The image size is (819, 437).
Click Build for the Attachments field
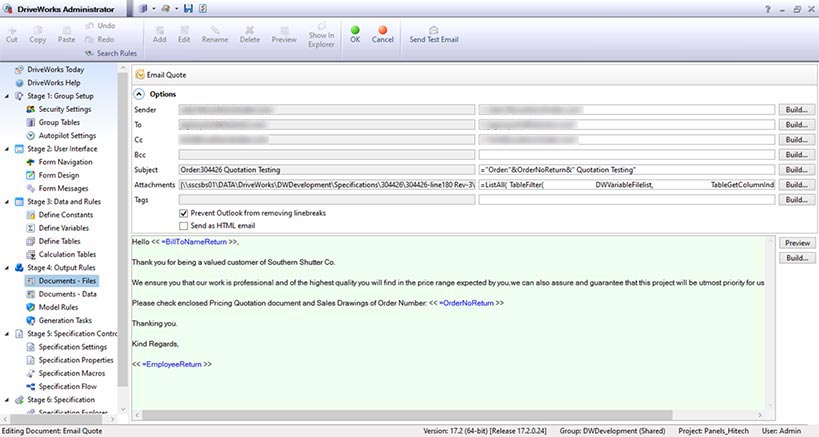(x=797, y=185)
